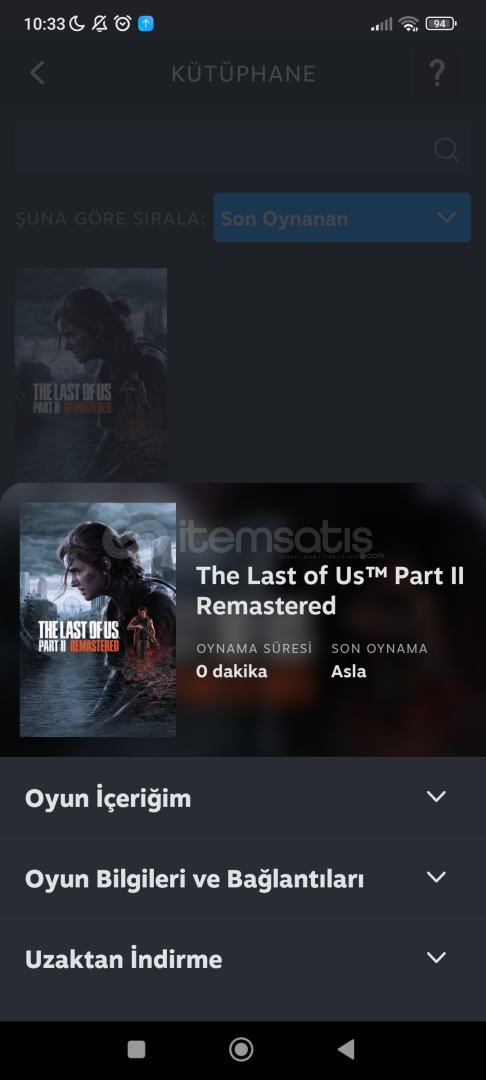Tap the Wi-Fi status icon
486x1080 pixels.
[408, 24]
